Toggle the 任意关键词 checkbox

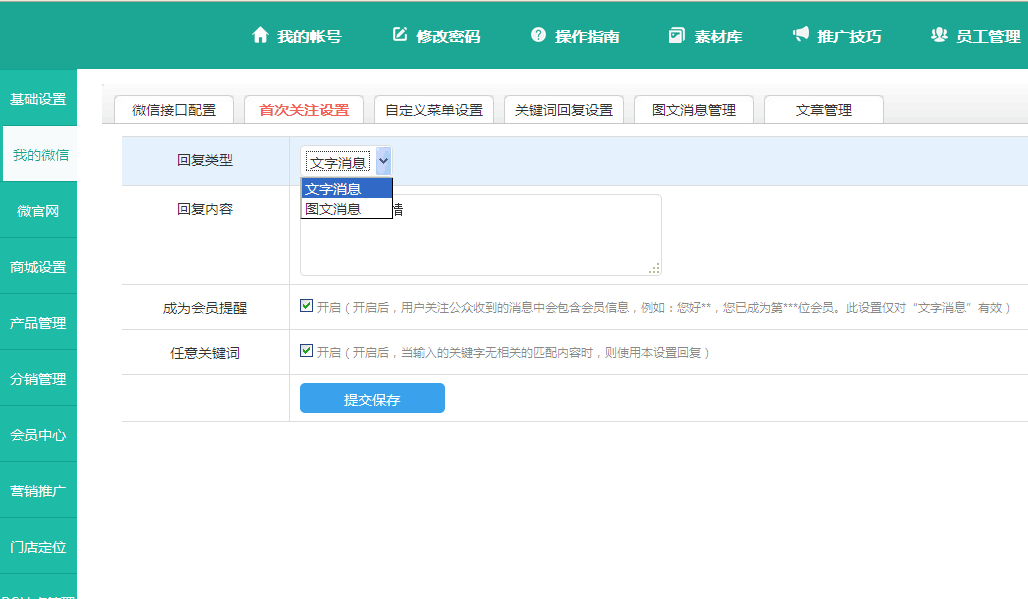pos(307,351)
